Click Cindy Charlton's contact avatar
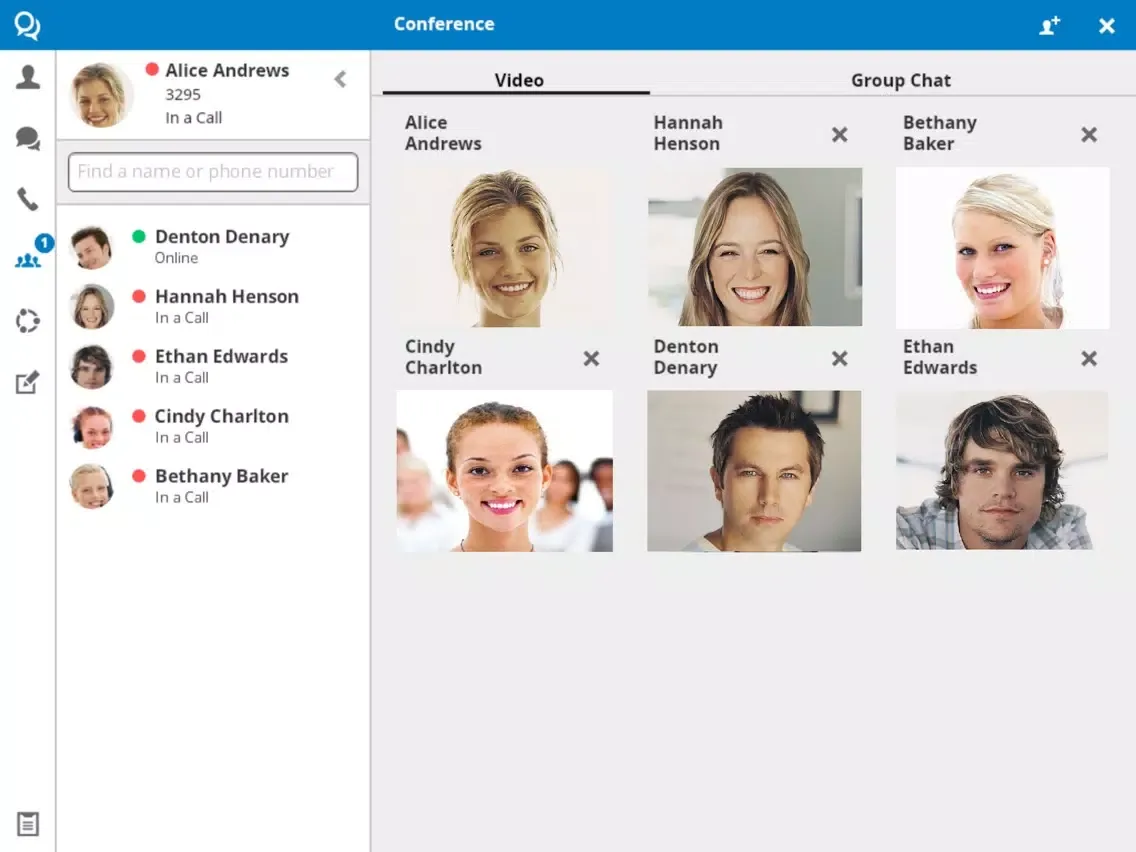1136x852 pixels. tap(92, 427)
